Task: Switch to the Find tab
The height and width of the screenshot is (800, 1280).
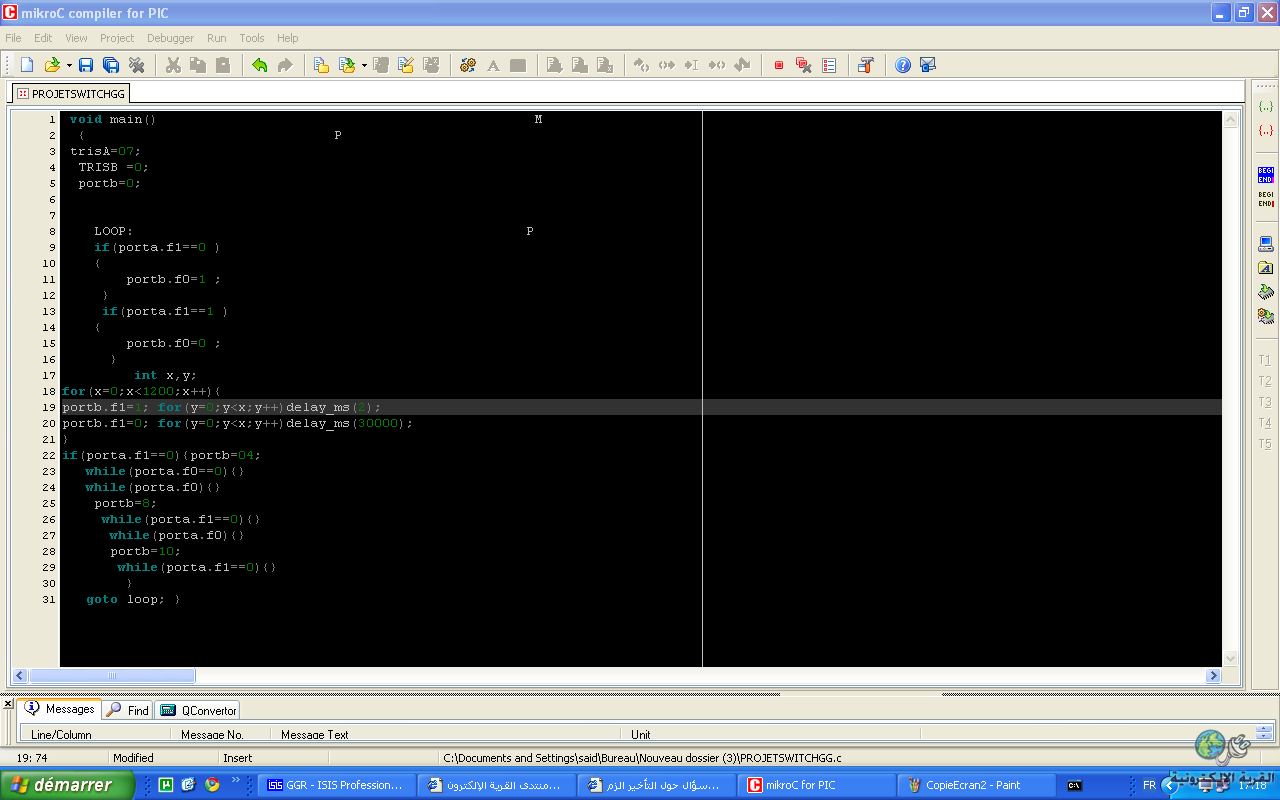Action: (129, 710)
